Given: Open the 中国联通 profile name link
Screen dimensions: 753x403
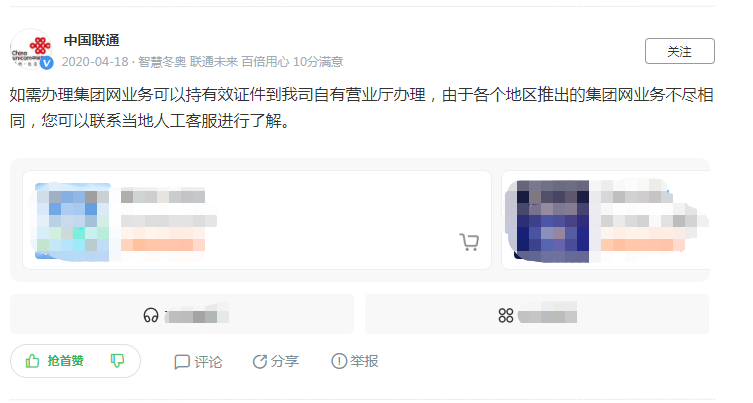Looking at the screenshot, I should pyautogui.click(x=92, y=40).
